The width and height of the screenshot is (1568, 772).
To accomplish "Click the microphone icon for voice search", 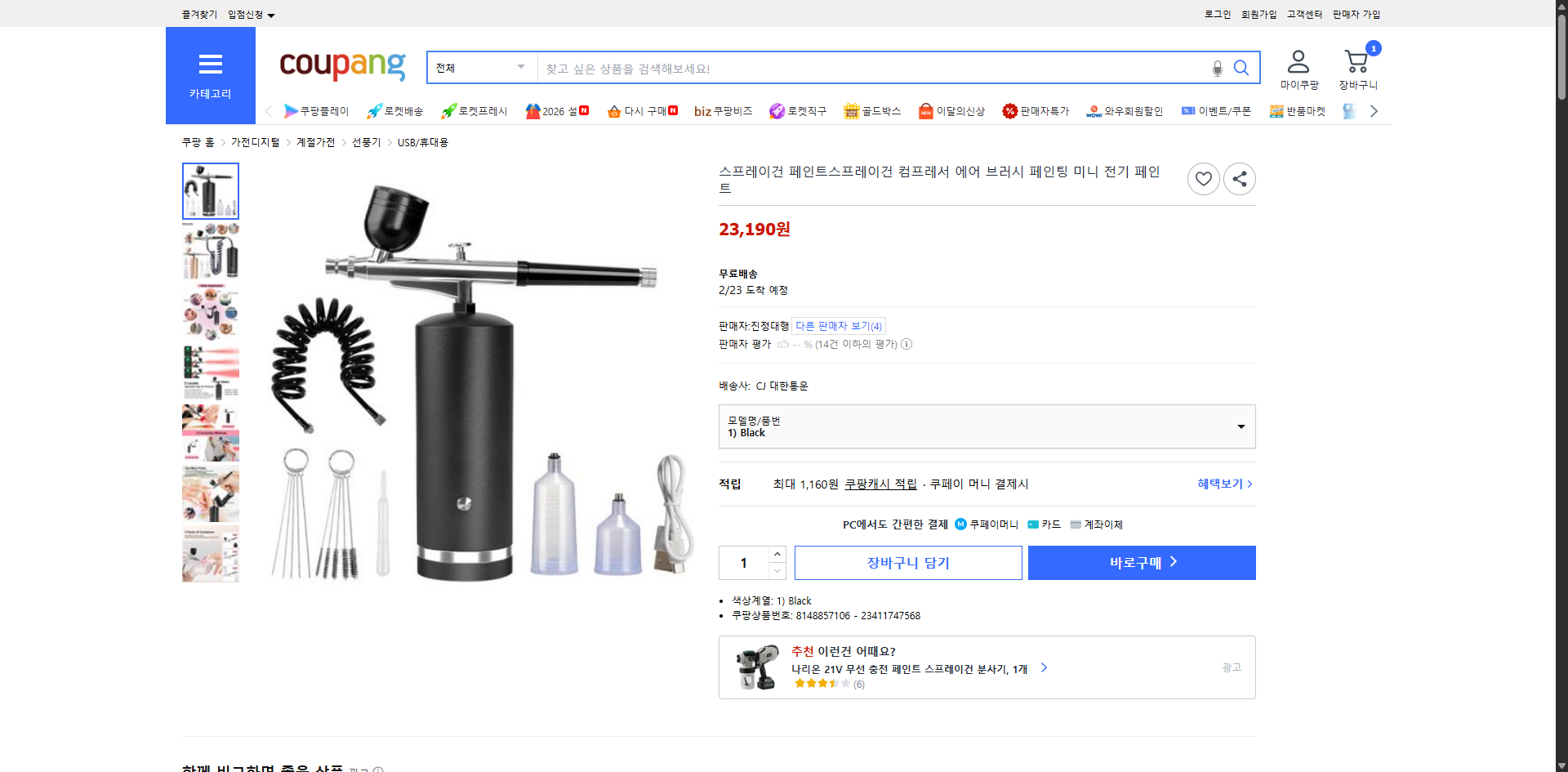I will click(1217, 68).
